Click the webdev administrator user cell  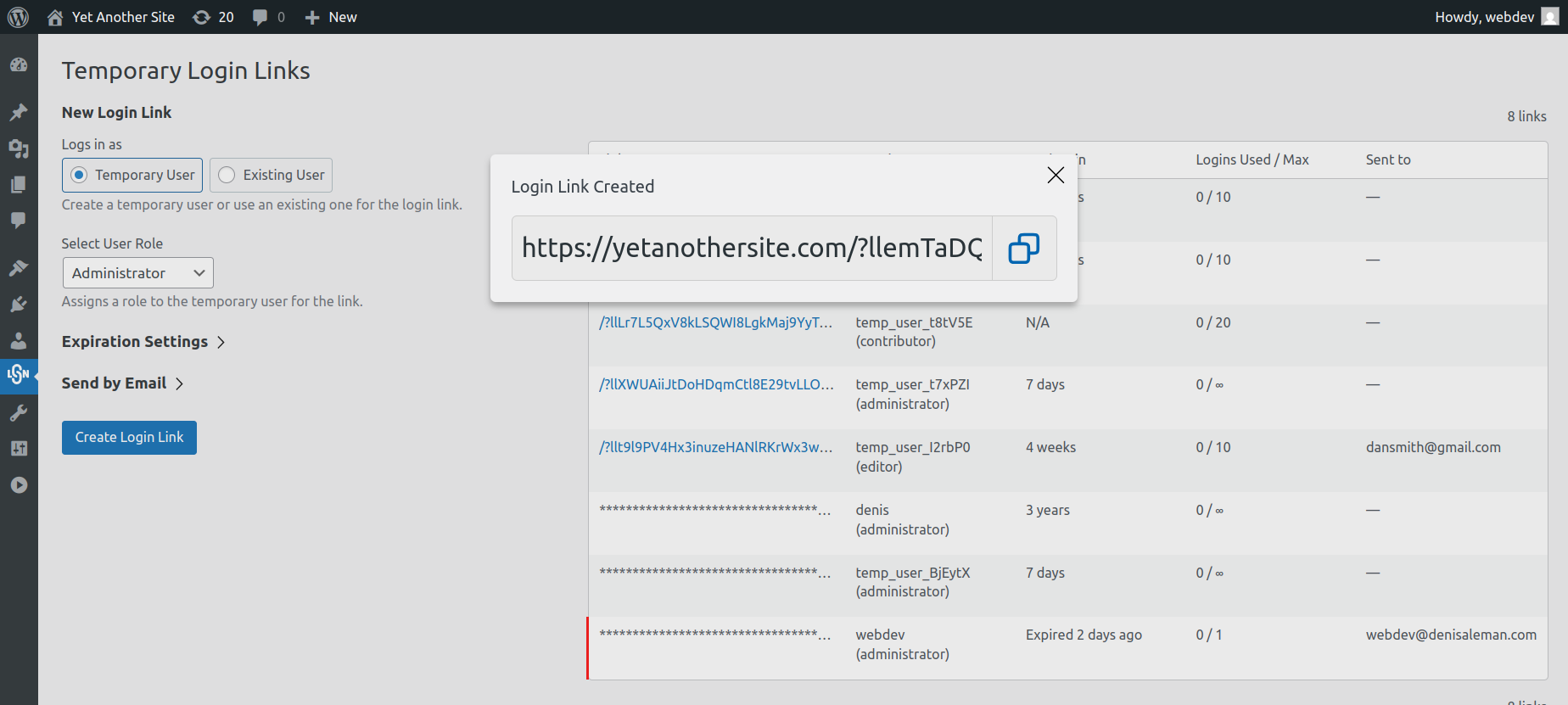coord(902,644)
